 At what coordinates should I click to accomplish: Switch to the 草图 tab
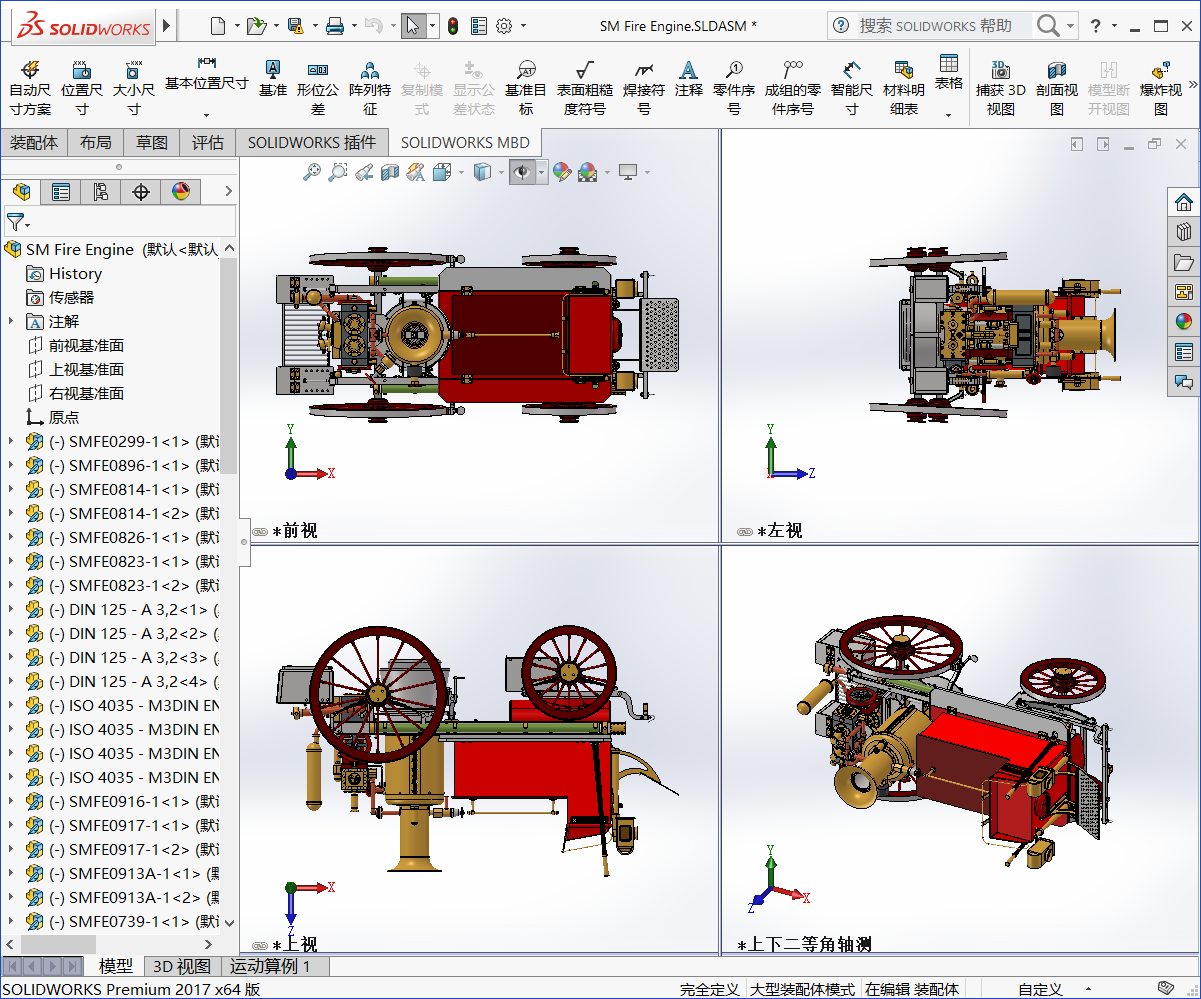[152, 142]
